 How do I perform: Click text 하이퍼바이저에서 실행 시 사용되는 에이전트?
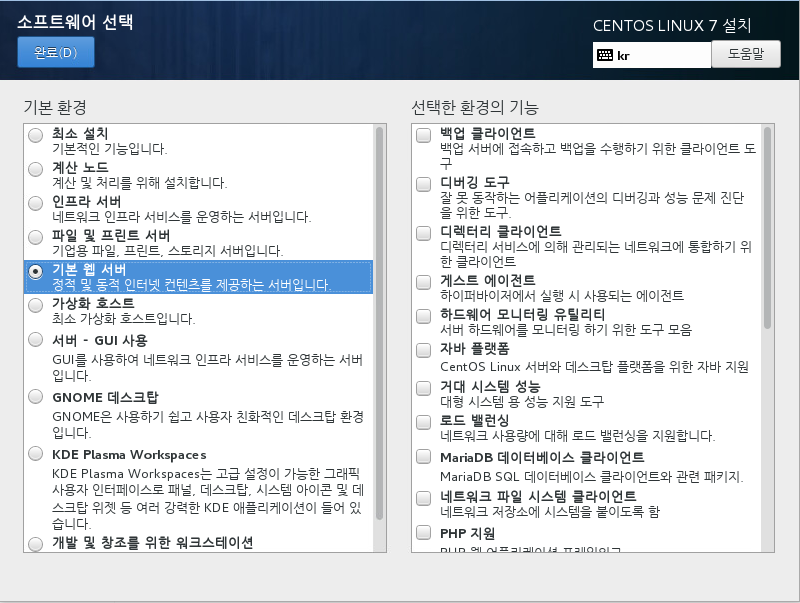point(562,296)
